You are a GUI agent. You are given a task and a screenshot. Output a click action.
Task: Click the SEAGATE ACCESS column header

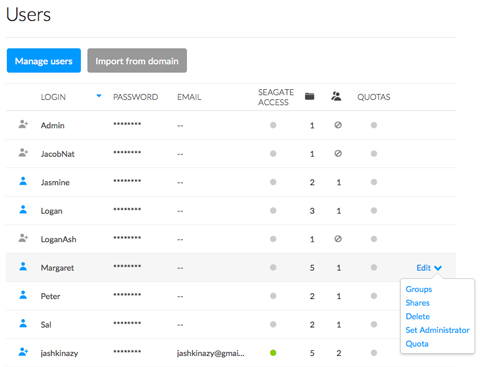pos(276,97)
